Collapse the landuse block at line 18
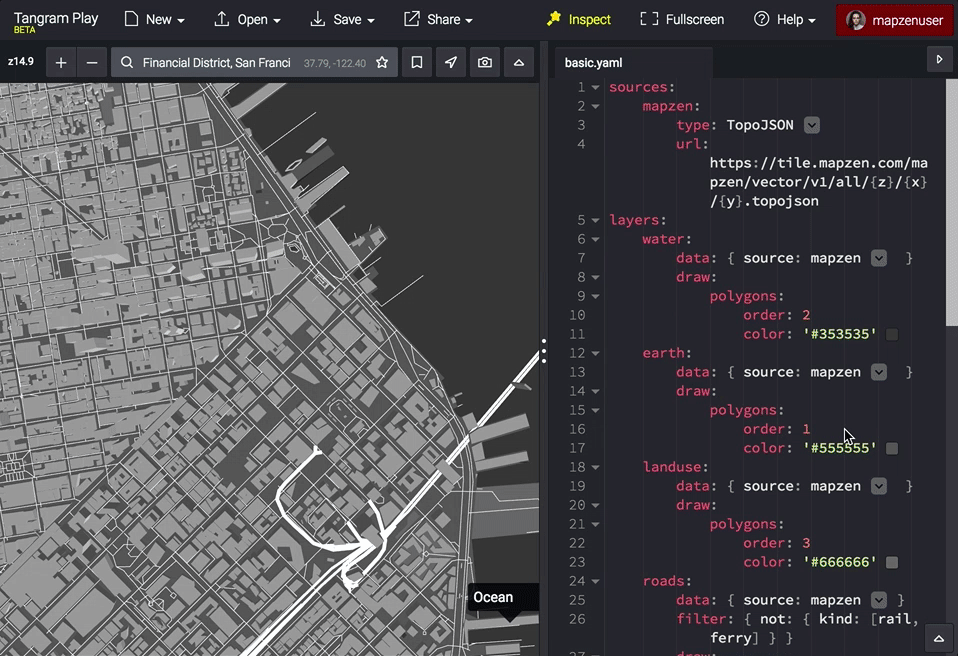958x656 pixels. (x=596, y=467)
